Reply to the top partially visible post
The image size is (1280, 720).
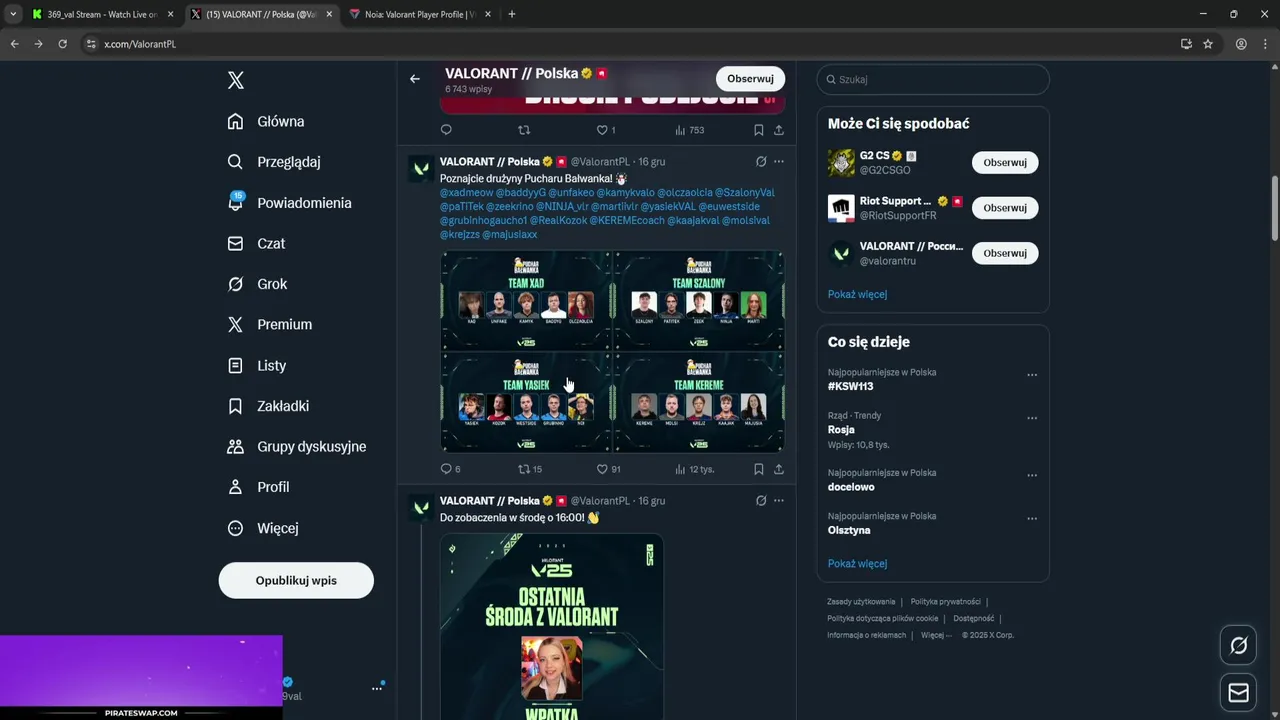point(446,130)
